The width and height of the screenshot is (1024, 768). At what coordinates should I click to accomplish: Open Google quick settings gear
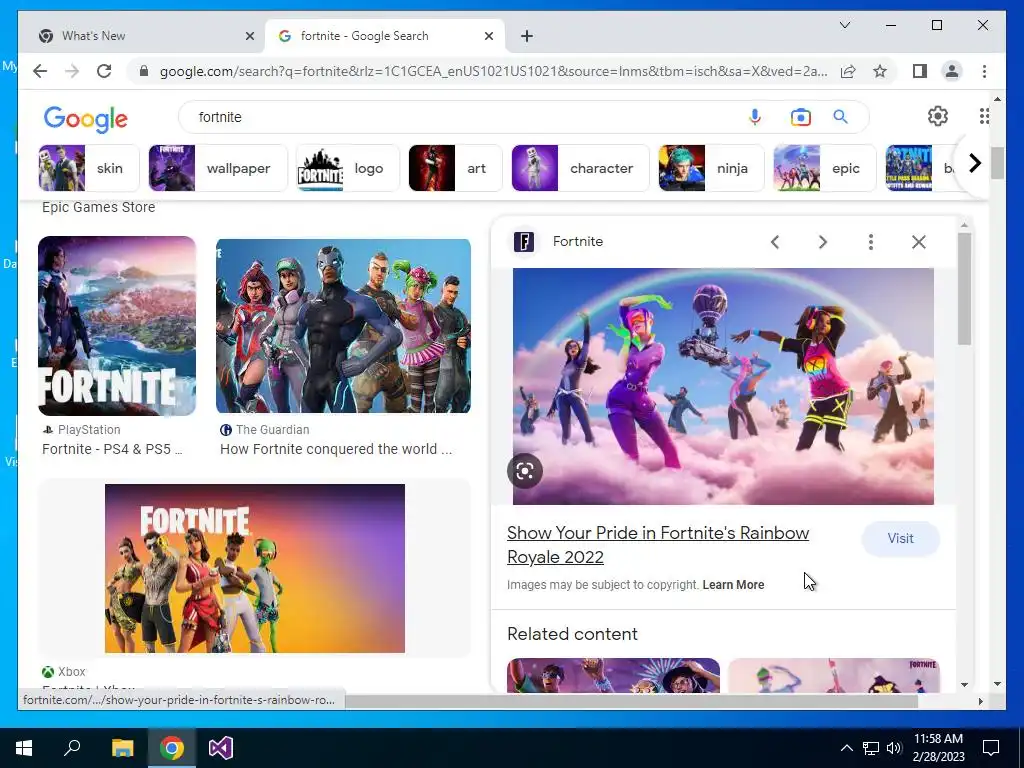pos(938,116)
